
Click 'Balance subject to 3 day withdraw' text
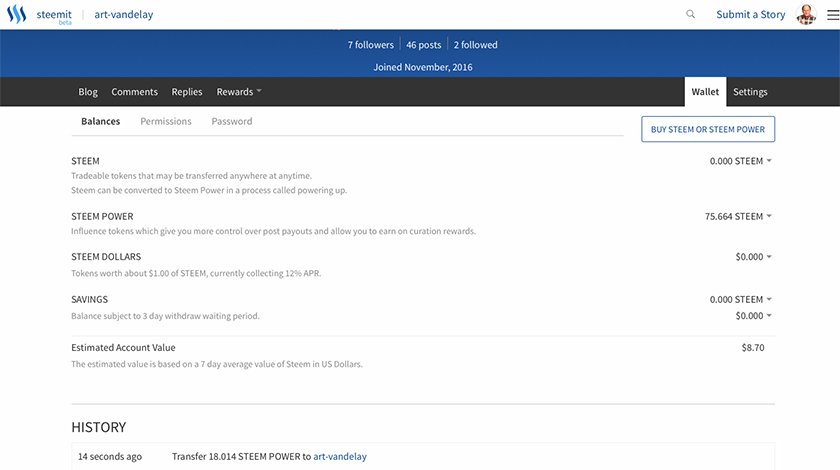165,316
